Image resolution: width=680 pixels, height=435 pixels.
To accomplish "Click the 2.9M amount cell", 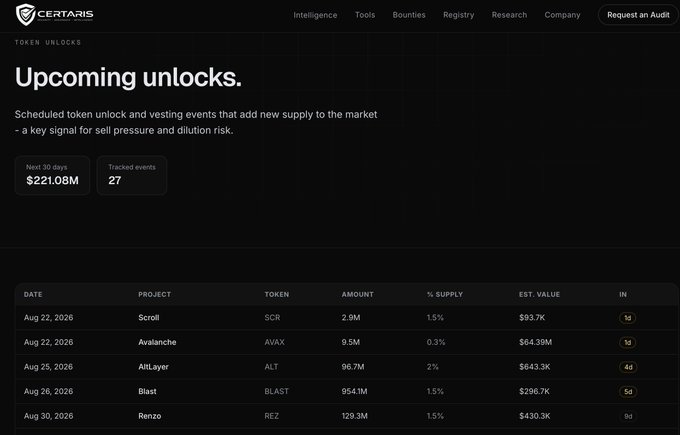I will (x=351, y=317).
